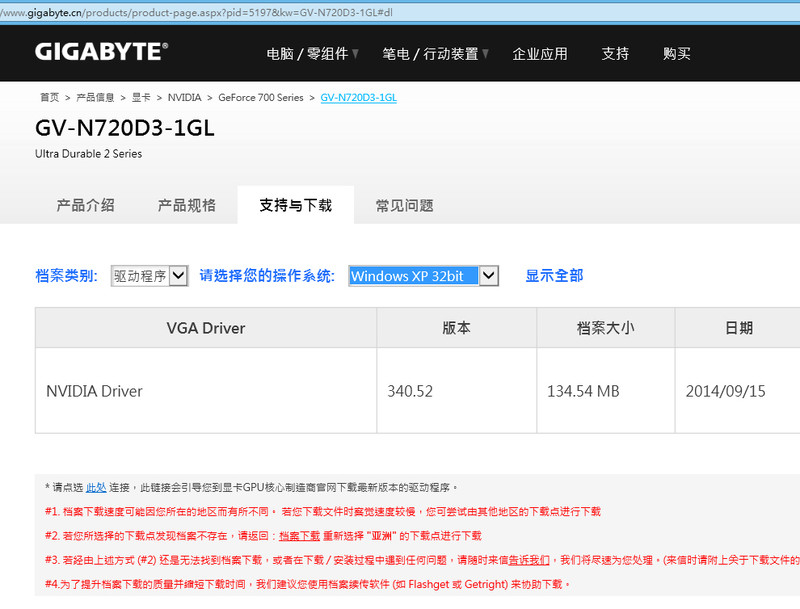Open the 笔电 / 行动装置 menu

[435, 54]
